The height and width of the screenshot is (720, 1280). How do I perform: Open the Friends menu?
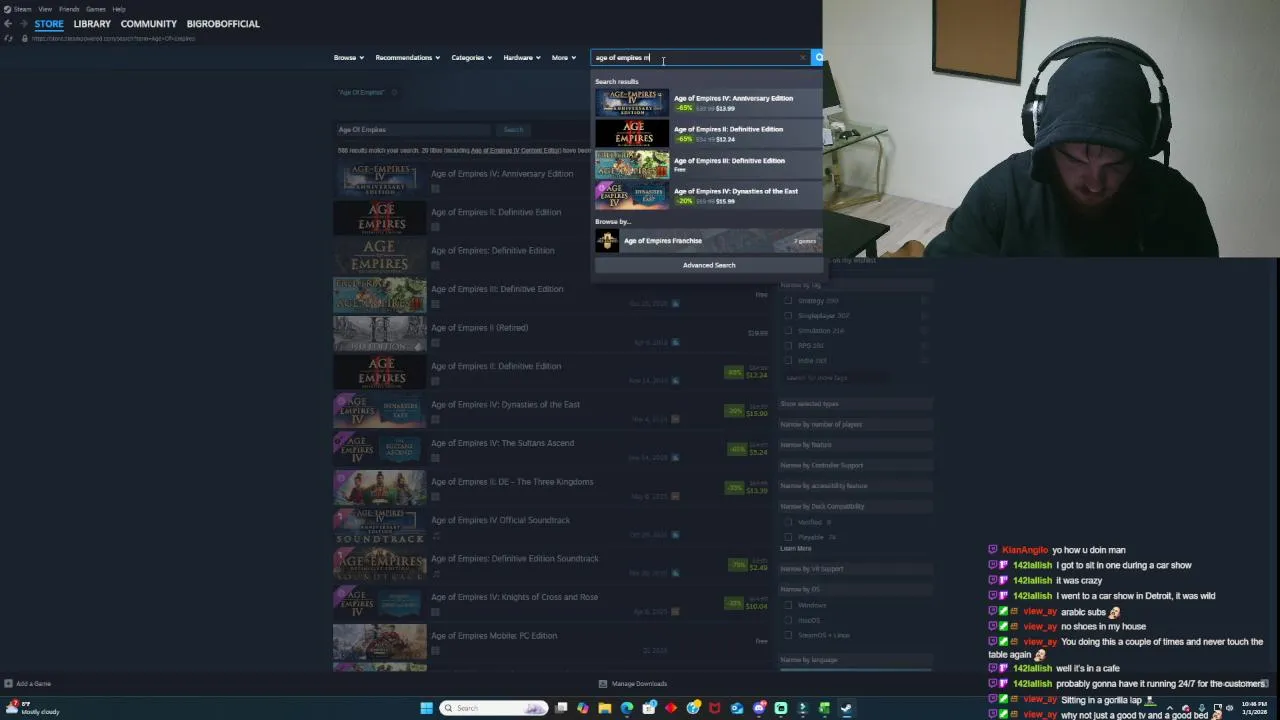click(x=69, y=9)
